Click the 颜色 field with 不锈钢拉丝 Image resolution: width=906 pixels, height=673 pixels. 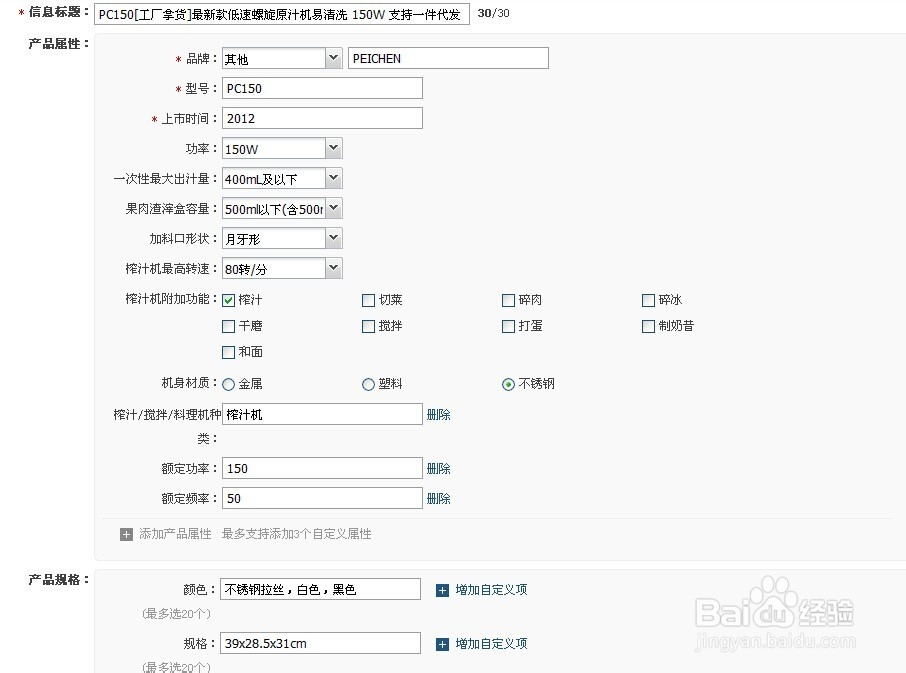coord(321,589)
